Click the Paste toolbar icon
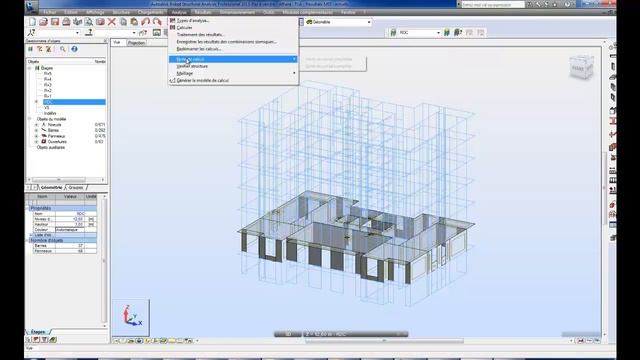Screen dimensions: 640x360 [x=134, y=22]
